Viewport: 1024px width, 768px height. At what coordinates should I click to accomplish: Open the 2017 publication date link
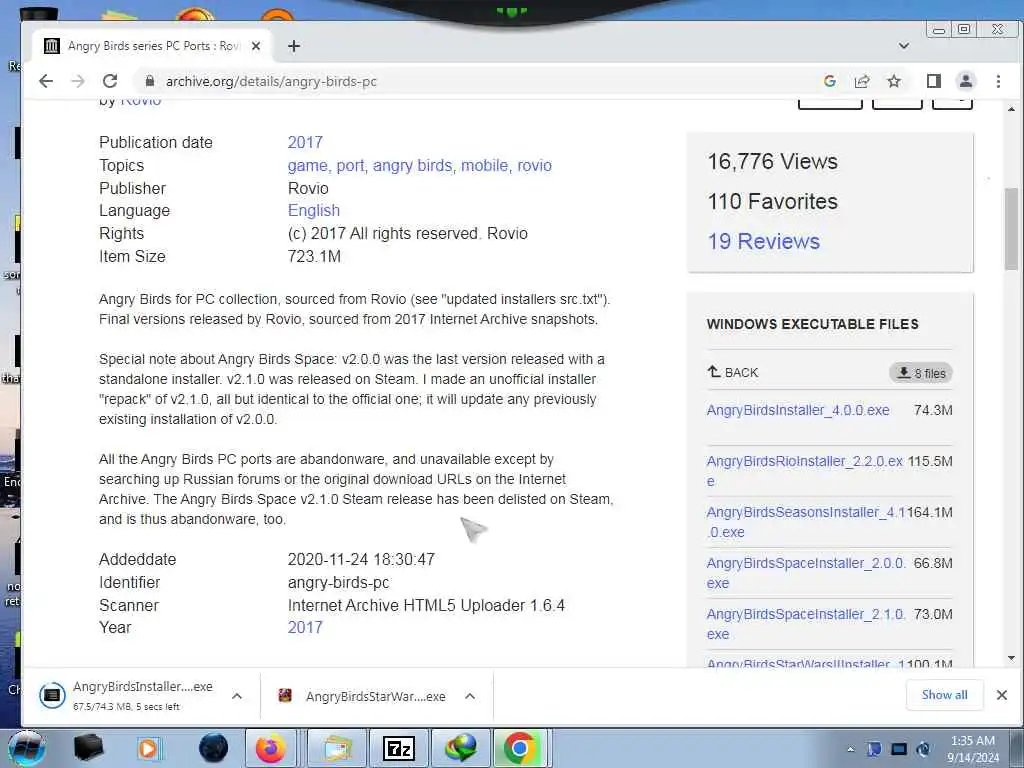pyautogui.click(x=305, y=142)
